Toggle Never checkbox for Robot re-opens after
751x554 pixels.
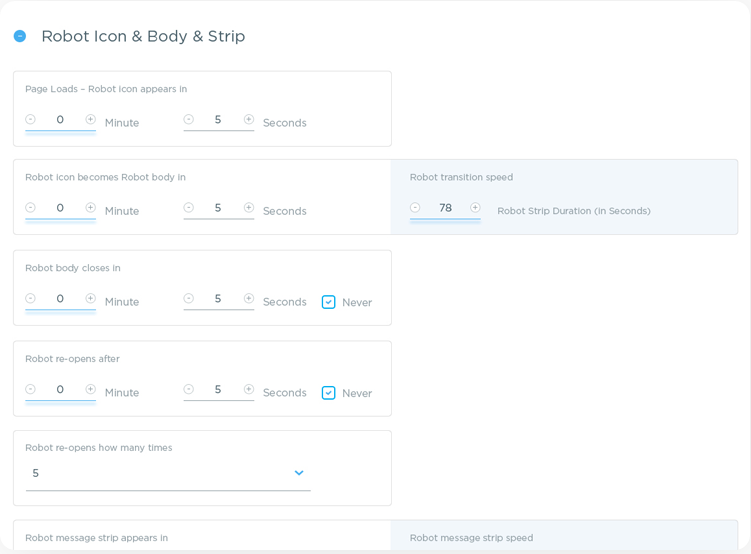[329, 393]
